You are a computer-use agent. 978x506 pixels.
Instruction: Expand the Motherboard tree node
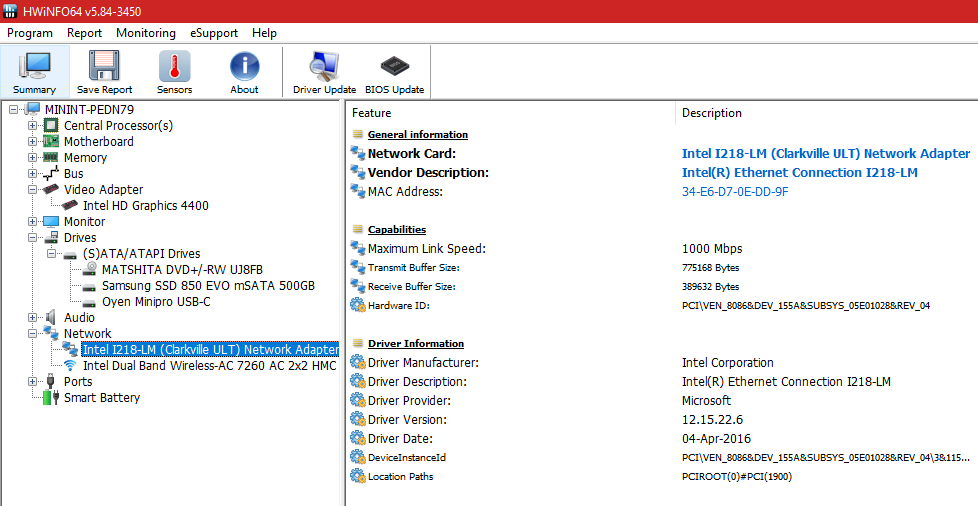[x=32, y=142]
